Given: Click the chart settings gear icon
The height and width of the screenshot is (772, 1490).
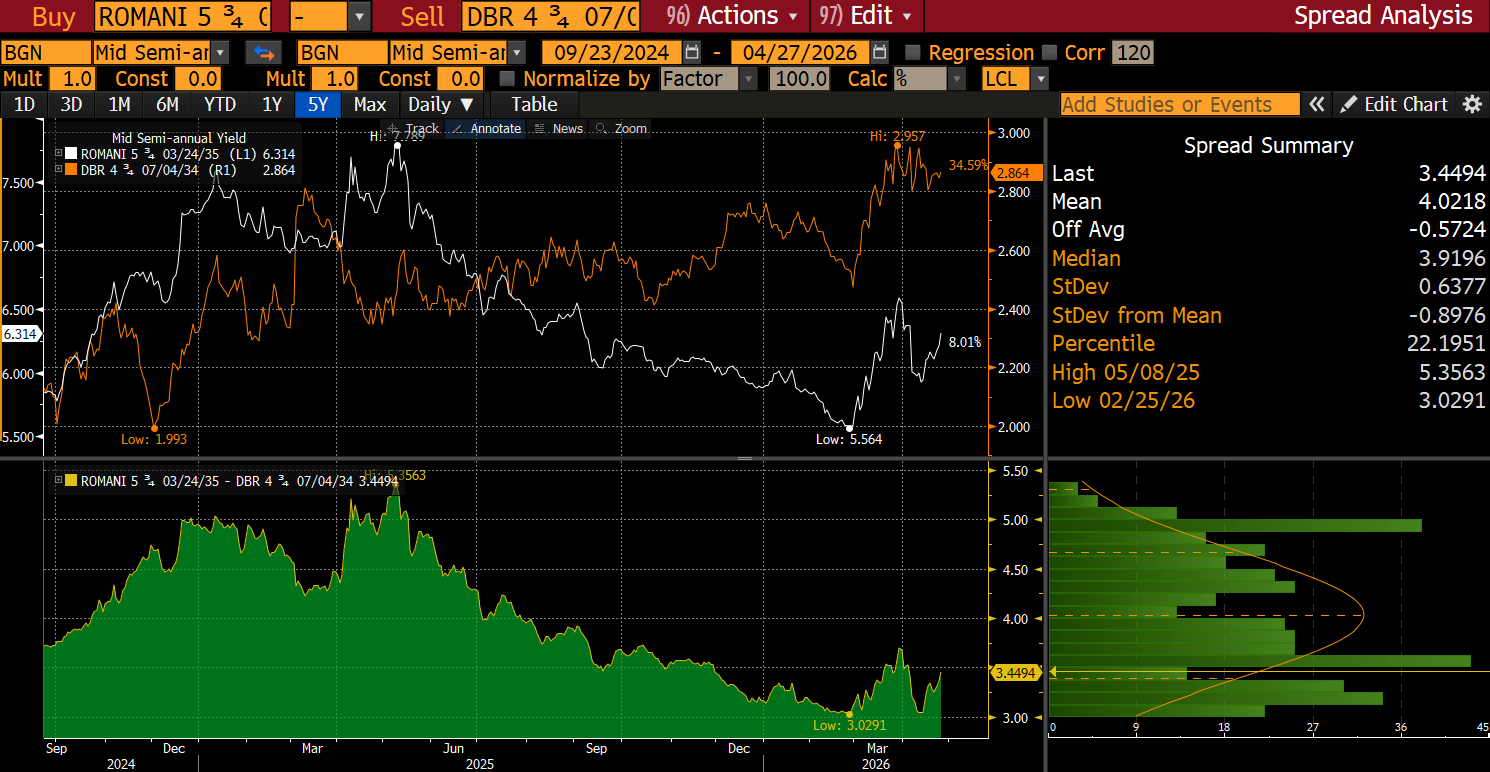Looking at the screenshot, I should pyautogui.click(x=1471, y=105).
